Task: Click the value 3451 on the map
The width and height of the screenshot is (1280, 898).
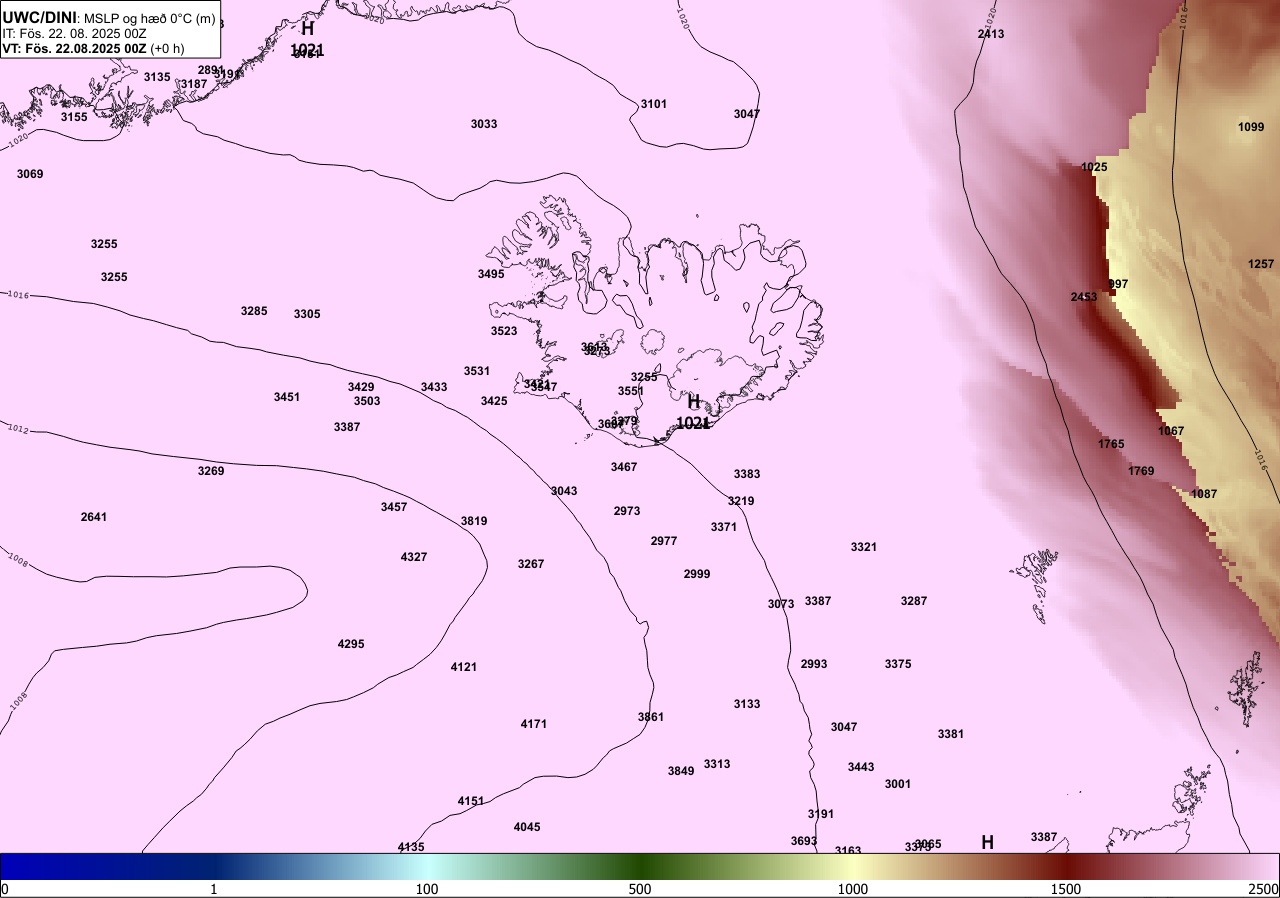Action: [287, 397]
